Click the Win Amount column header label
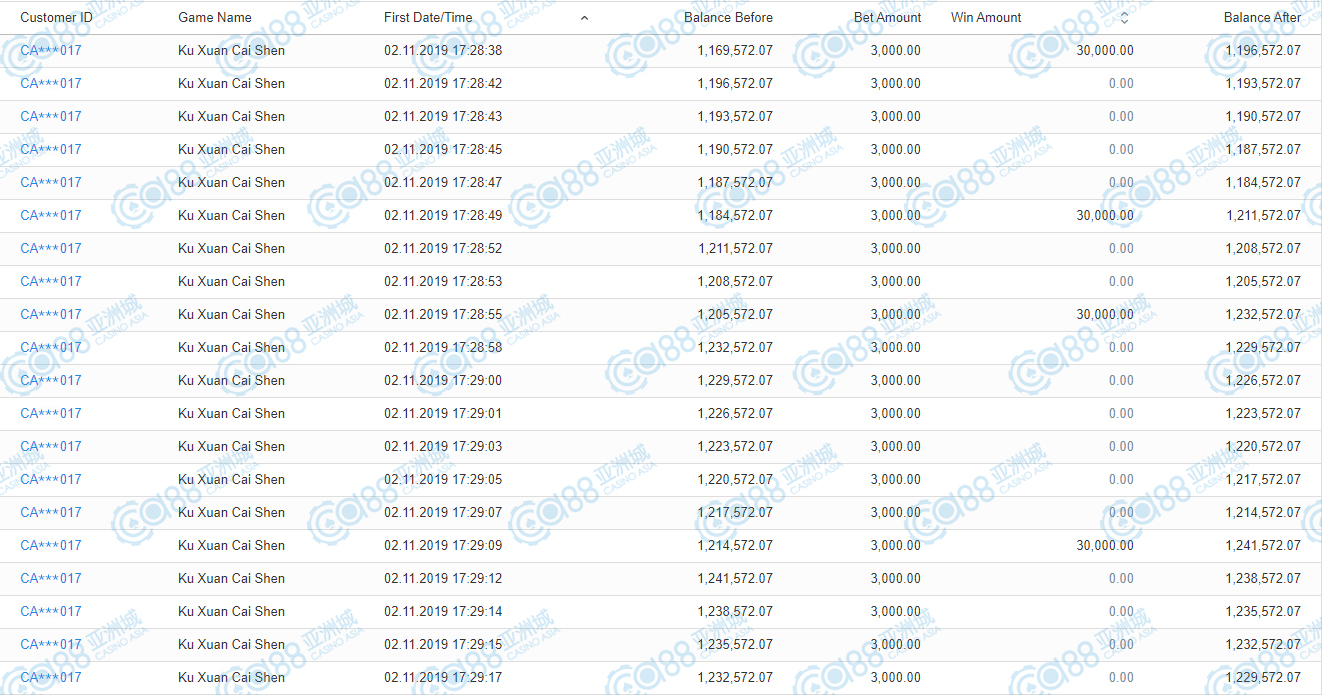This screenshot has height=695, width=1322. pyautogui.click(x=986, y=18)
